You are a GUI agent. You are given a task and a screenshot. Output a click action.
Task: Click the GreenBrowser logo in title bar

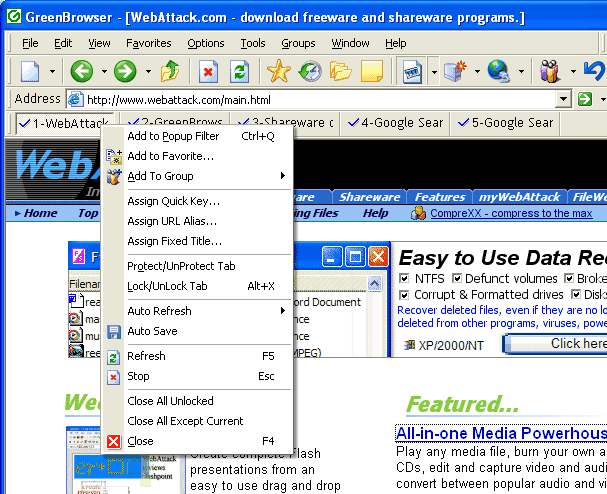(x=14, y=17)
